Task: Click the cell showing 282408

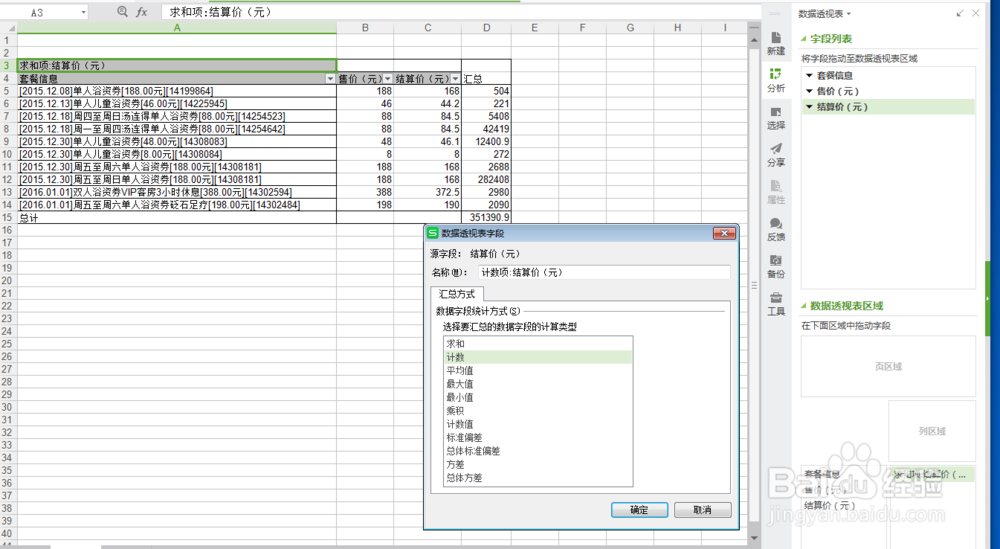Action: click(486, 180)
